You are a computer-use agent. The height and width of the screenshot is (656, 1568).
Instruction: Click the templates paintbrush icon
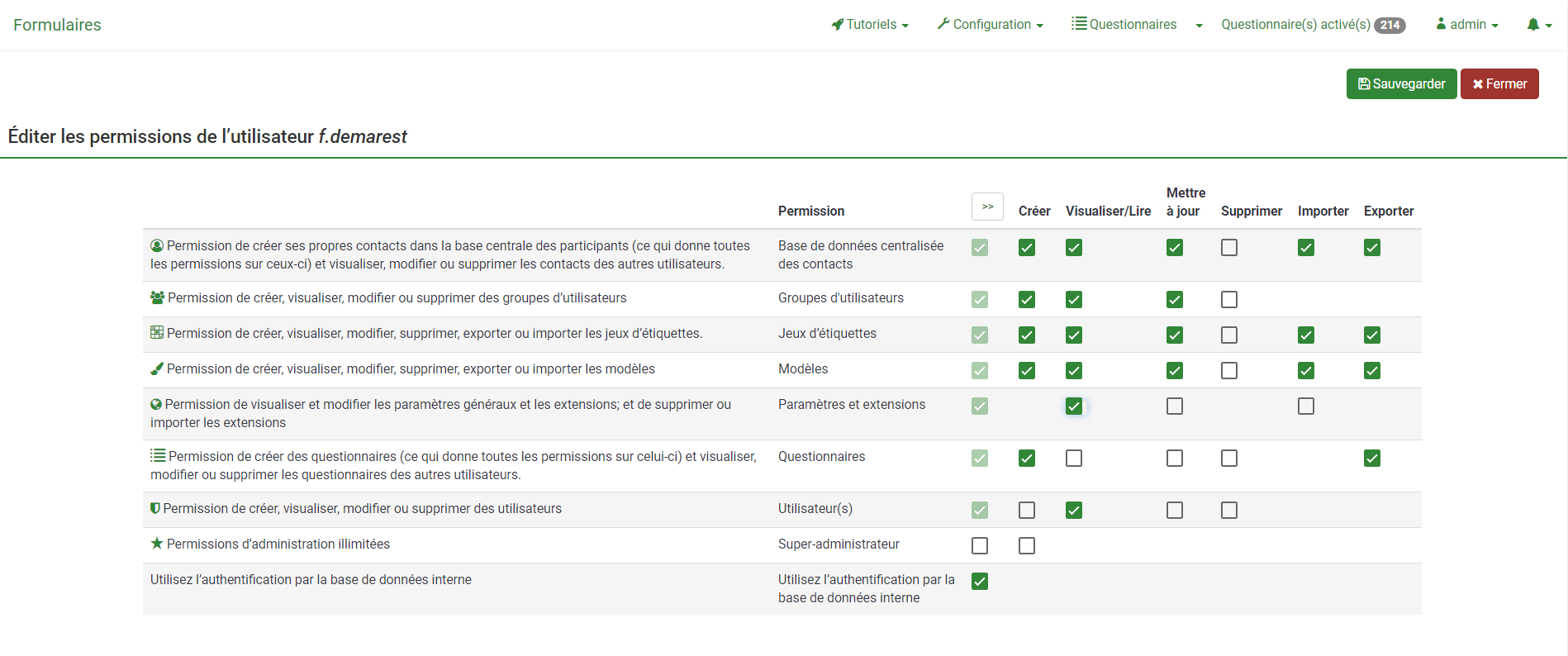click(x=157, y=369)
